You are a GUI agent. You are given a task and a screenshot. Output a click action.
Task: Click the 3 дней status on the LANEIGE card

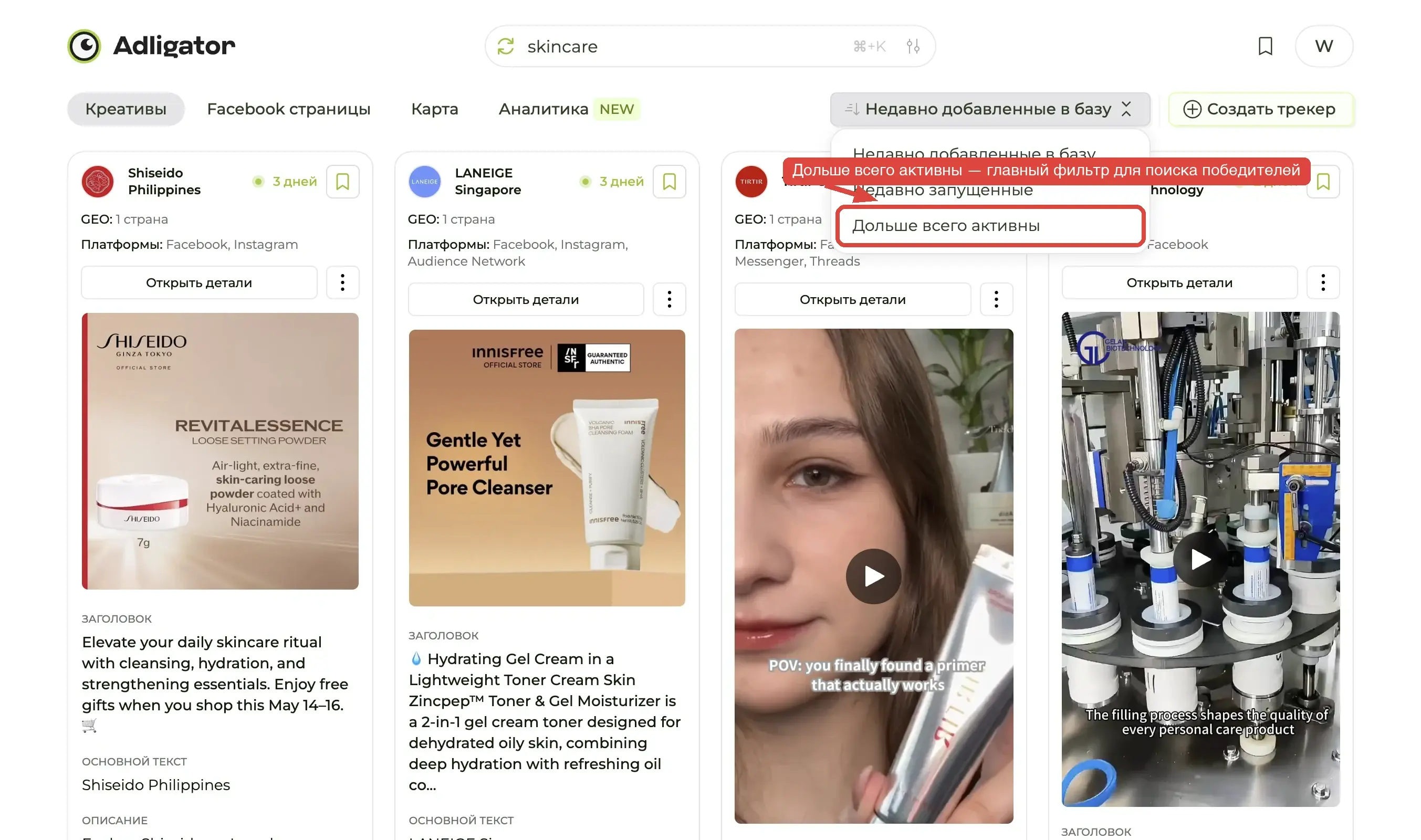pyautogui.click(x=612, y=182)
